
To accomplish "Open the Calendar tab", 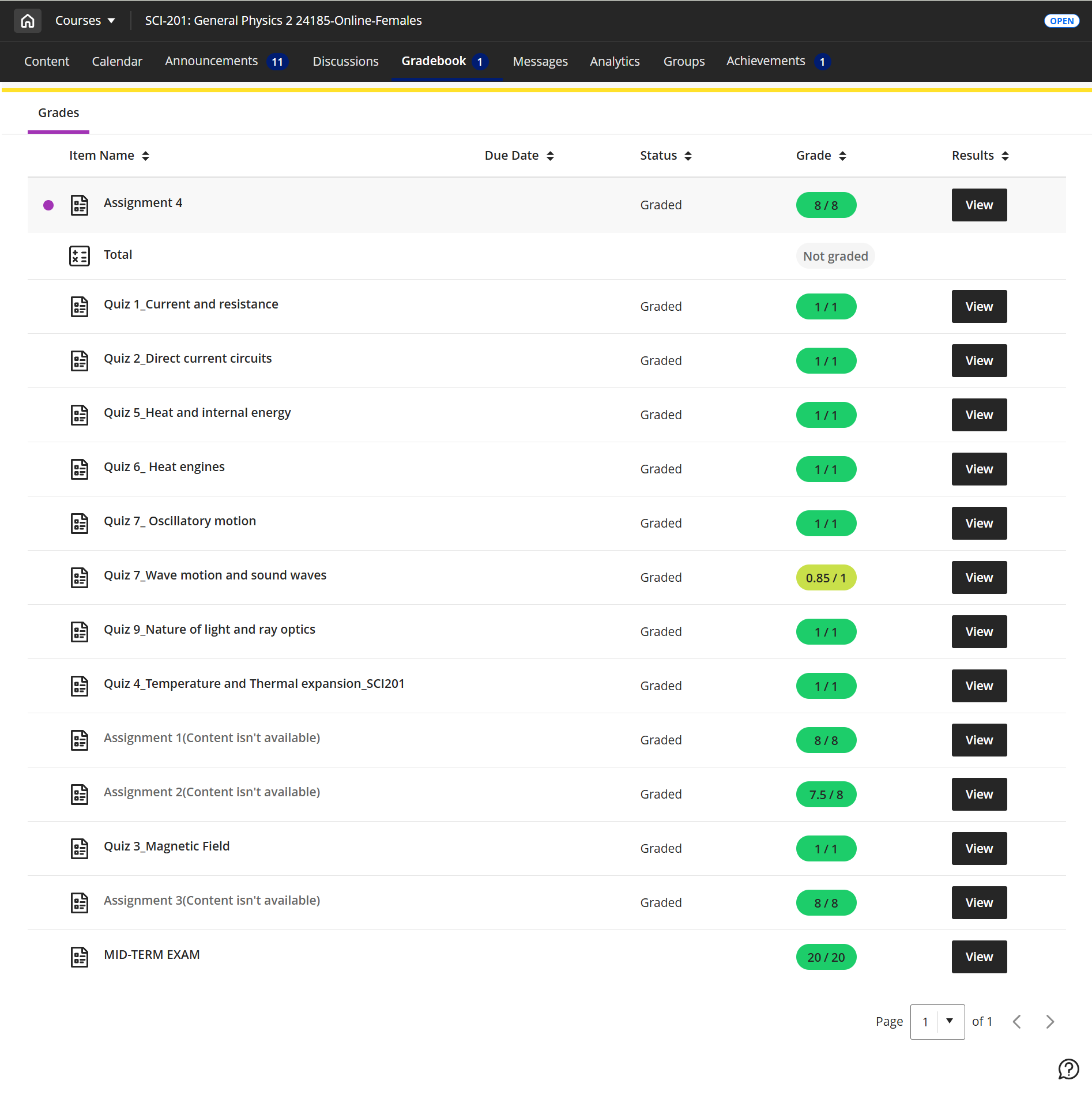I will (117, 61).
